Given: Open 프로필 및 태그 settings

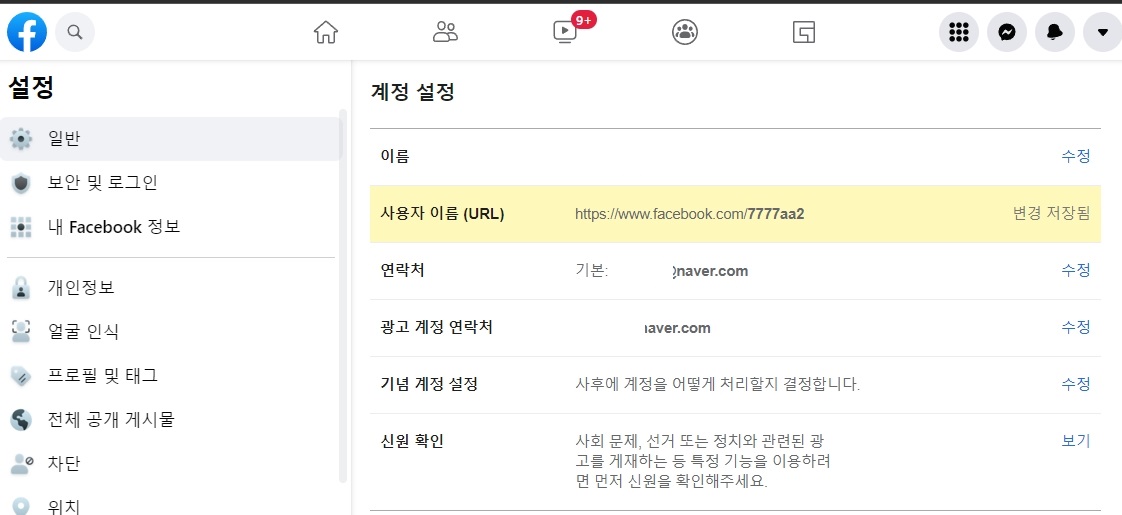Looking at the screenshot, I should (x=171, y=376).
